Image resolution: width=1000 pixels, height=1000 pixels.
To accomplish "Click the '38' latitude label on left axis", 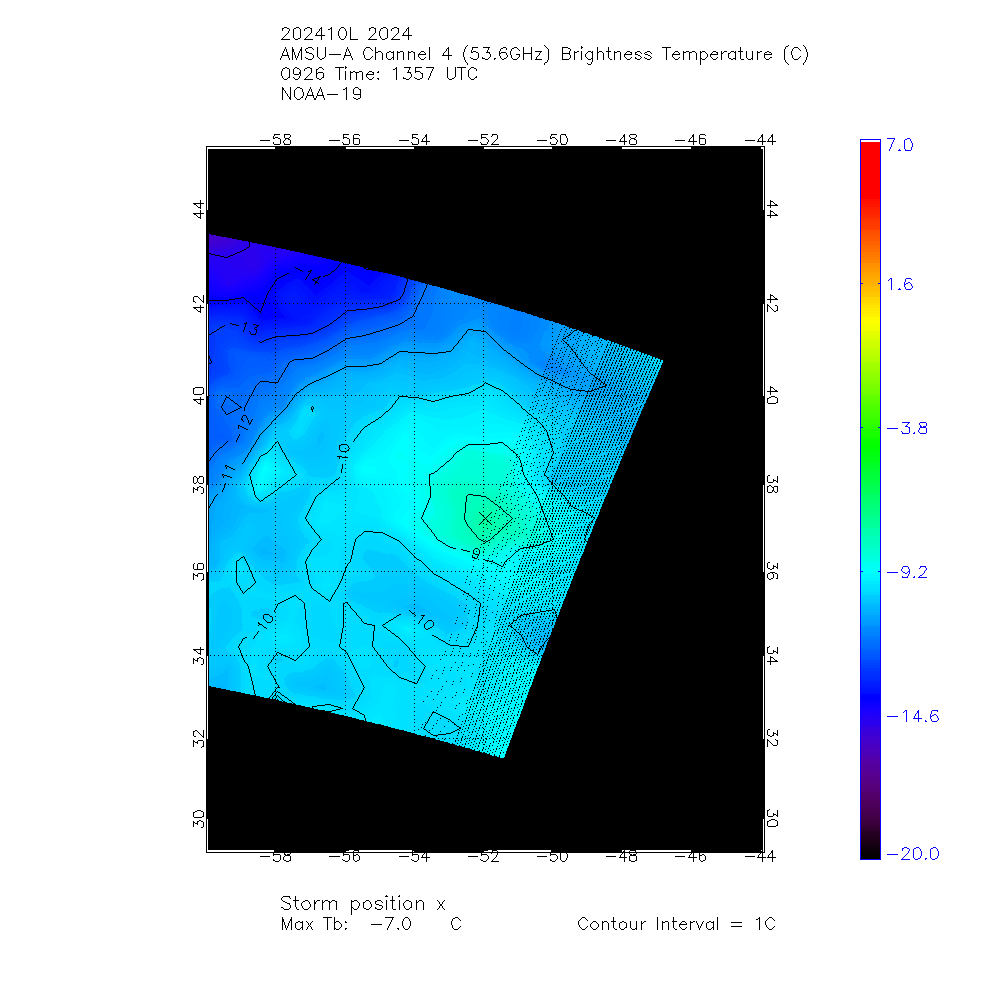I will 199,485.
